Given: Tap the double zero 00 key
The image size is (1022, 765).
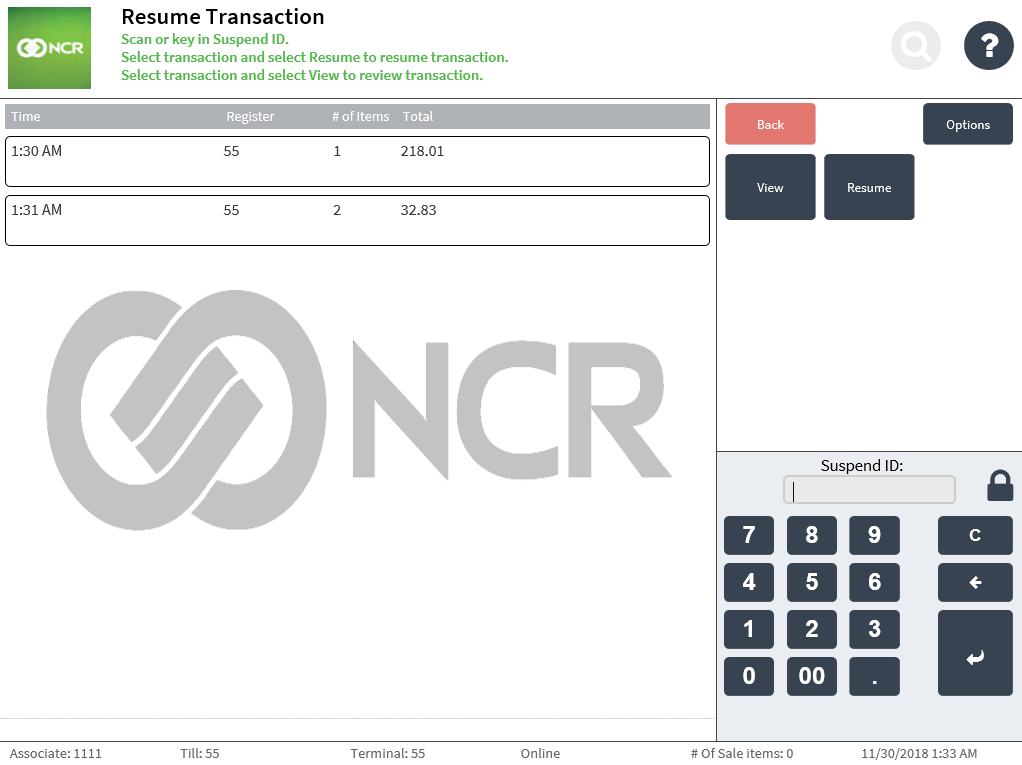Looking at the screenshot, I should 811,676.
